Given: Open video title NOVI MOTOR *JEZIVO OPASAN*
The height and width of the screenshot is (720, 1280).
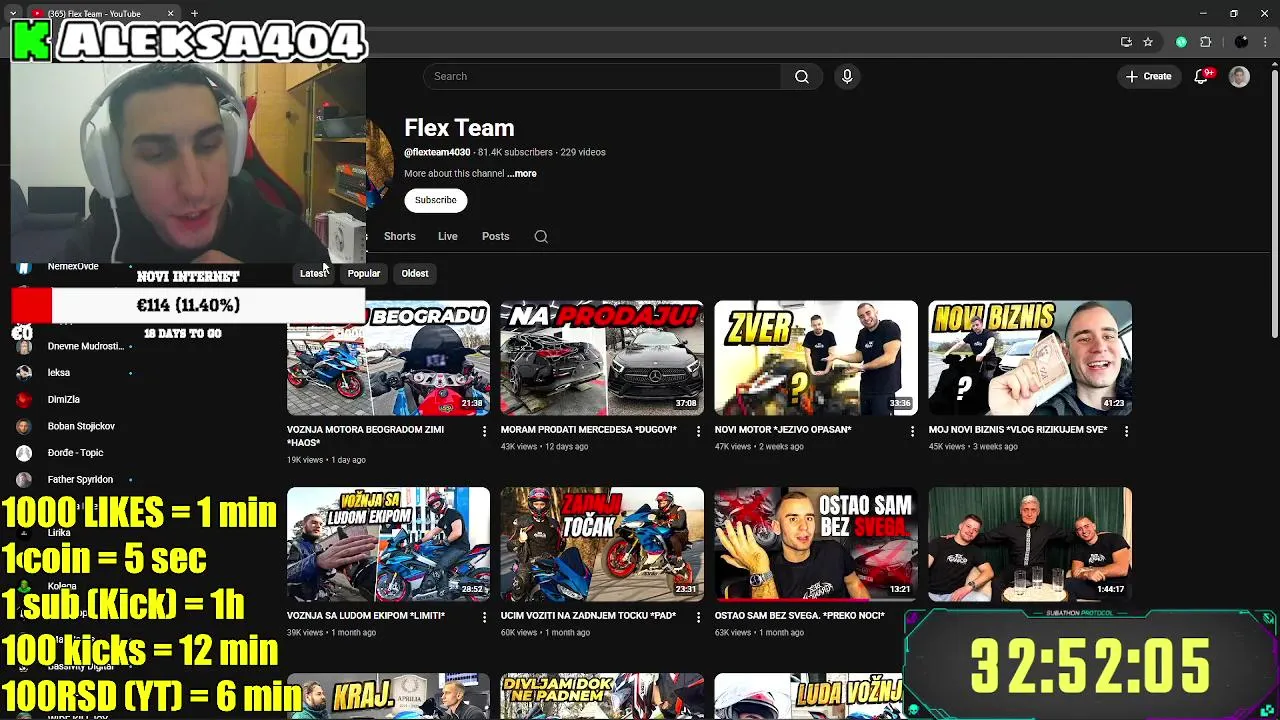Looking at the screenshot, I should coord(783,430).
